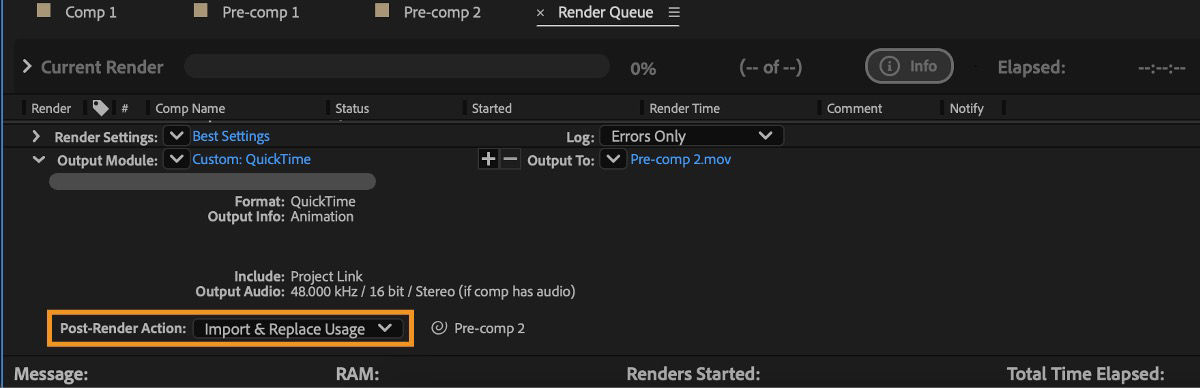Open the Render Settings template dropdown arrow
Image resolution: width=1200 pixels, height=388 pixels.
[x=177, y=136]
